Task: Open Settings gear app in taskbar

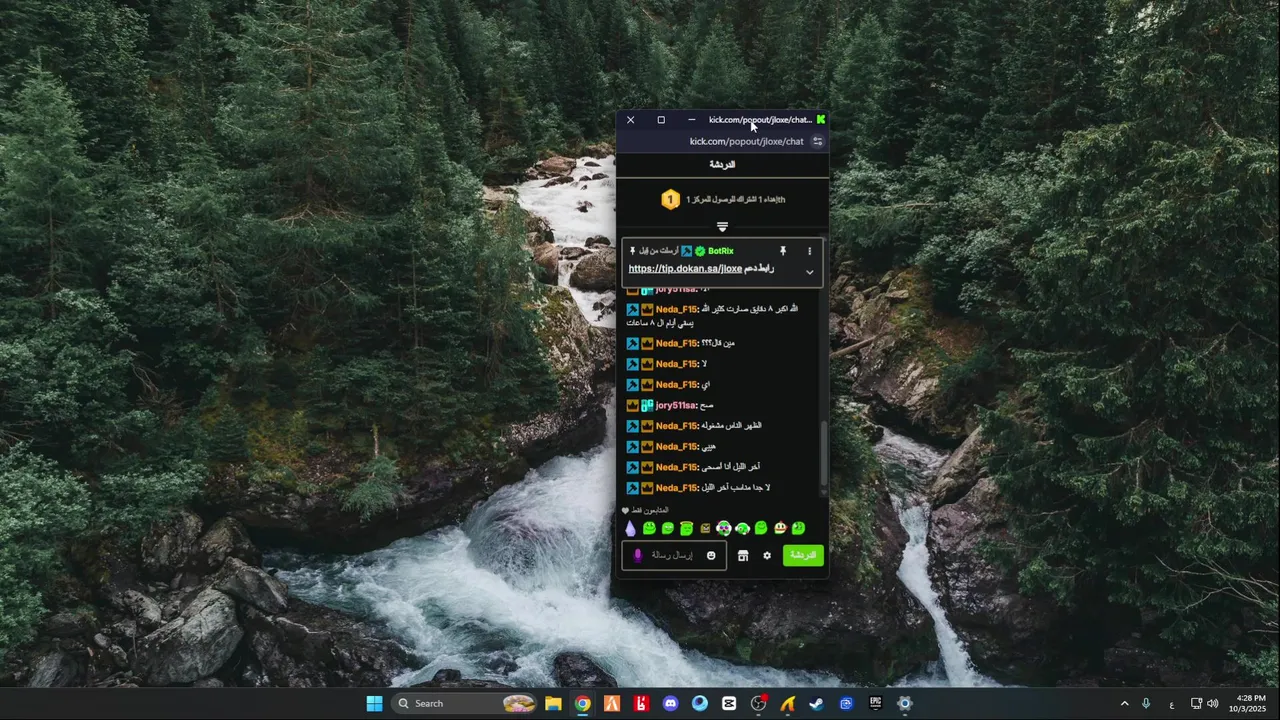Action: tap(905, 703)
